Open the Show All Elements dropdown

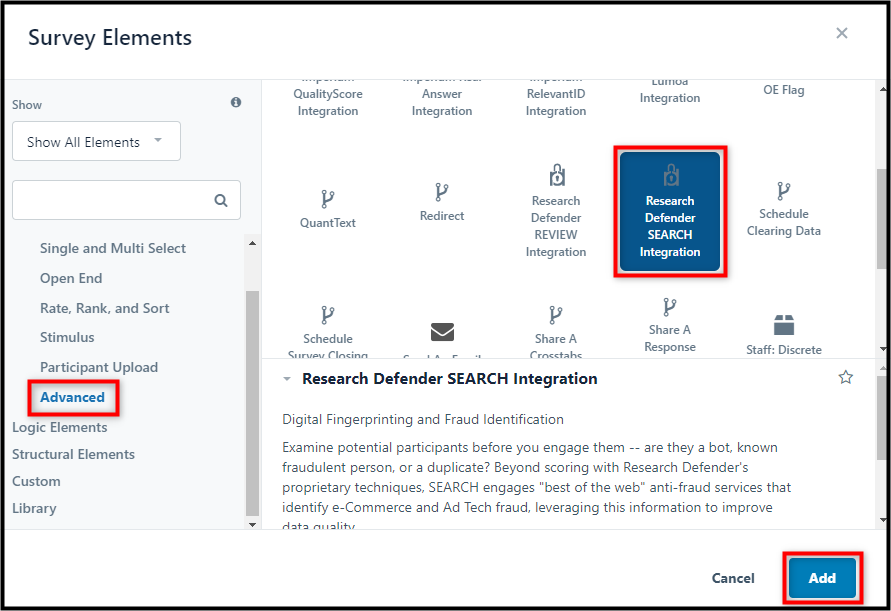[97, 141]
